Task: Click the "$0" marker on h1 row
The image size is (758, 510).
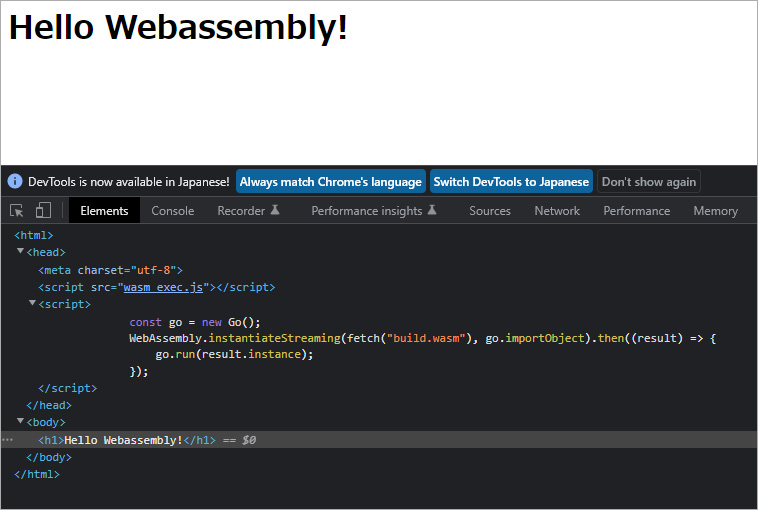Action: (x=249, y=440)
